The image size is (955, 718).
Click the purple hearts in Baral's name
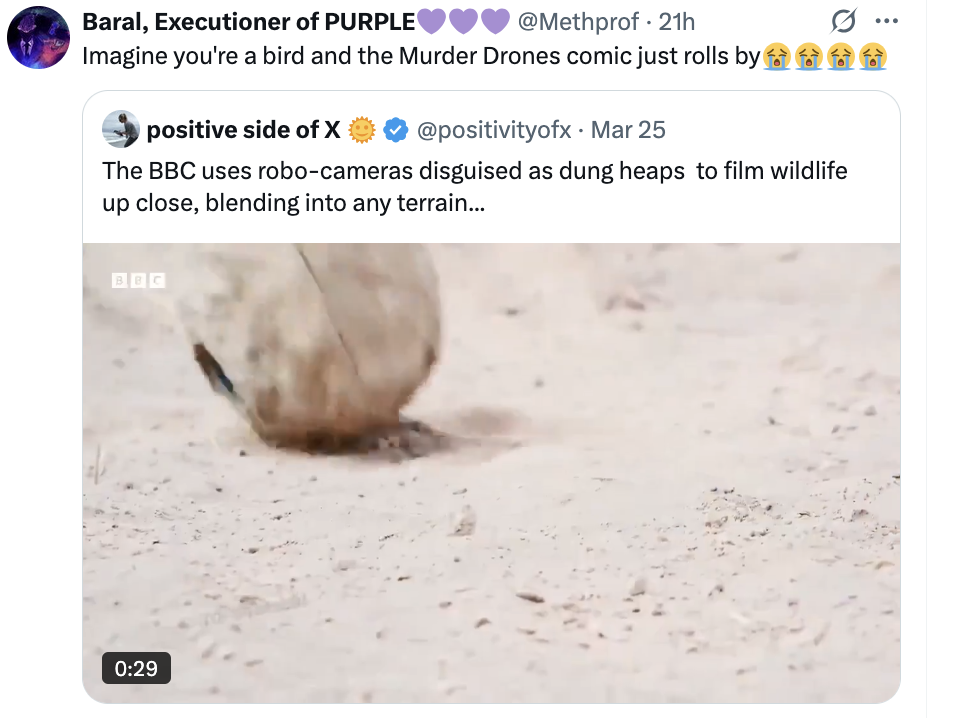tap(463, 21)
